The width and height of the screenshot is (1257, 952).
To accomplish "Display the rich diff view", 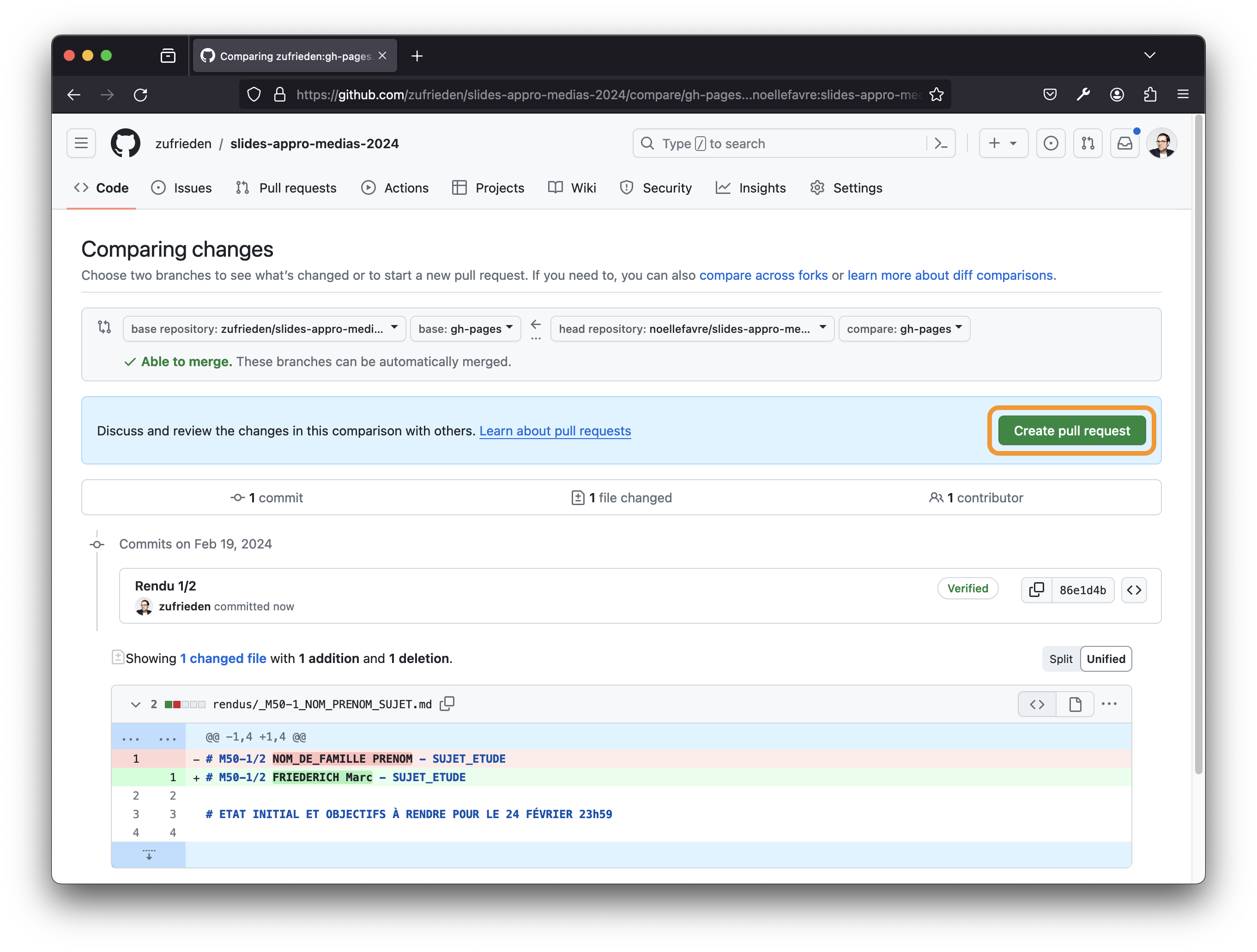I will pos(1075,705).
